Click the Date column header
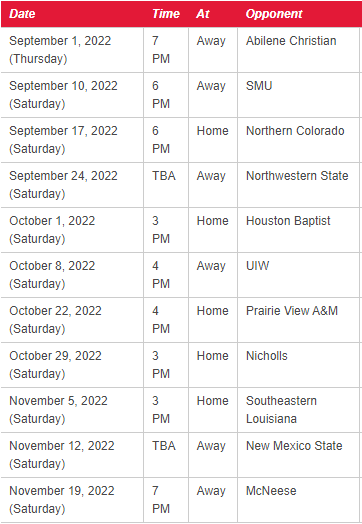Image resolution: width=362 pixels, height=524 pixels. [x=22, y=14]
